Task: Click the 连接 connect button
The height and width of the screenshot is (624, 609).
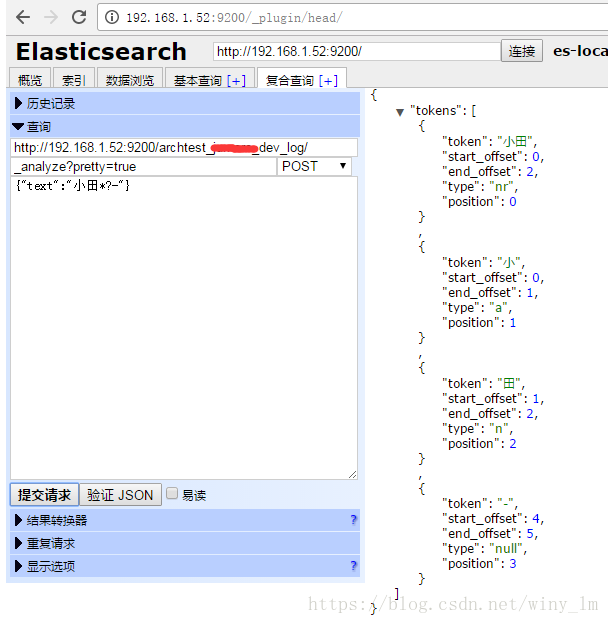Action: pos(521,51)
